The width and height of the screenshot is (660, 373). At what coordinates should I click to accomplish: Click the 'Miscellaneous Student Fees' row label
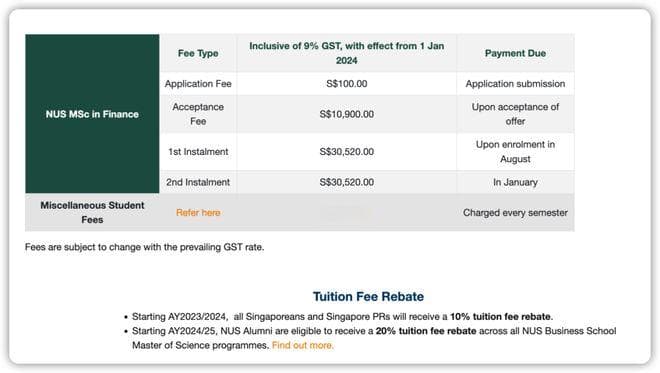point(92,212)
